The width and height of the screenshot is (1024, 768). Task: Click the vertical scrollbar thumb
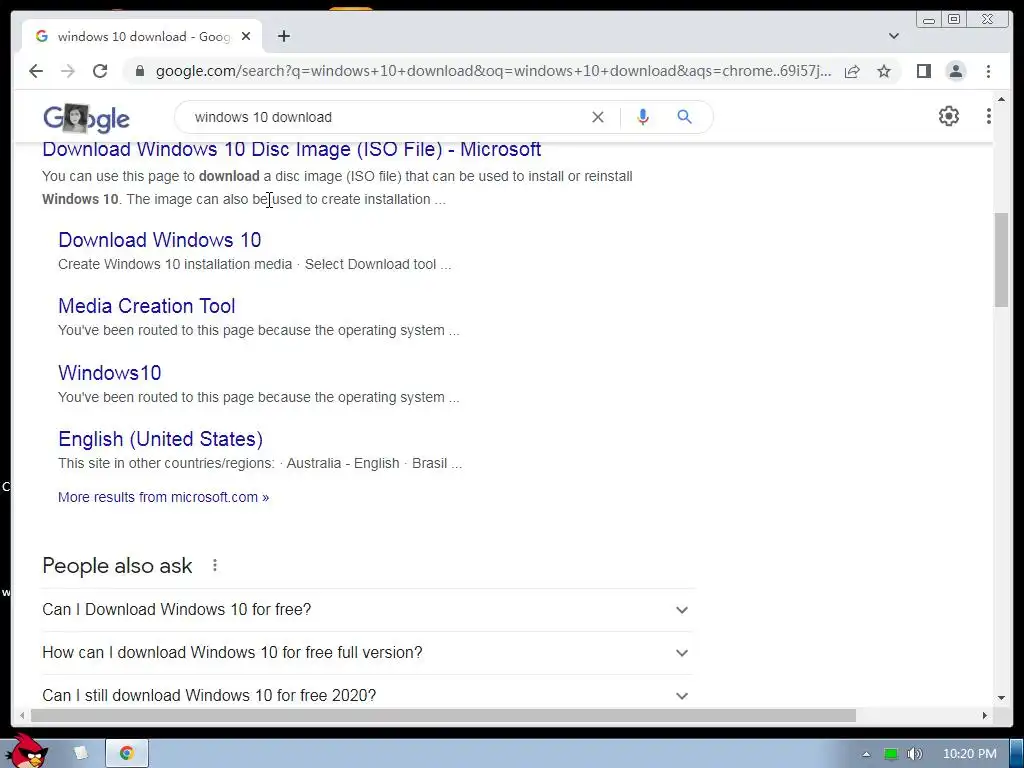coord(1001,259)
